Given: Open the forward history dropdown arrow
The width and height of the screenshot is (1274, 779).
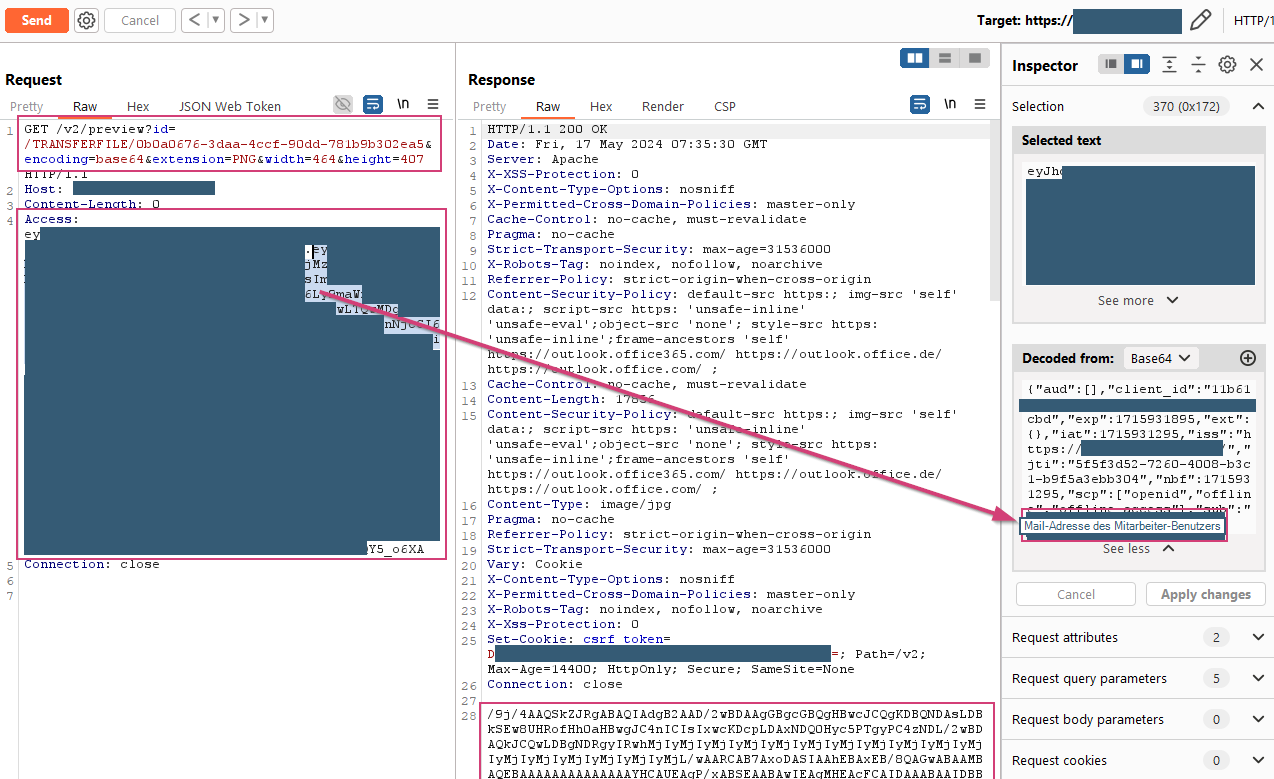Looking at the screenshot, I should coord(265,20).
